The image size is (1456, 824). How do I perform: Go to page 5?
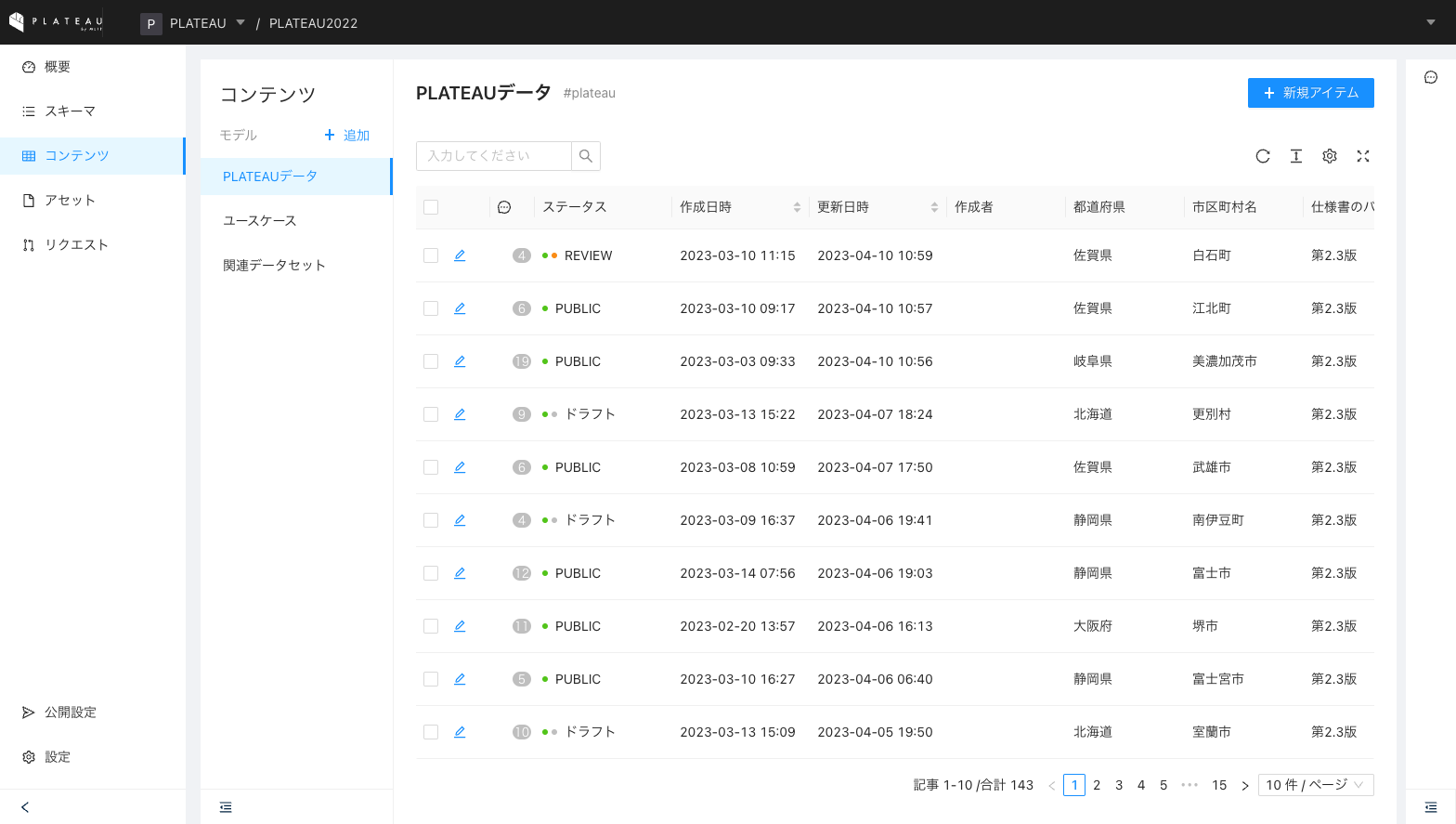pos(1163,785)
